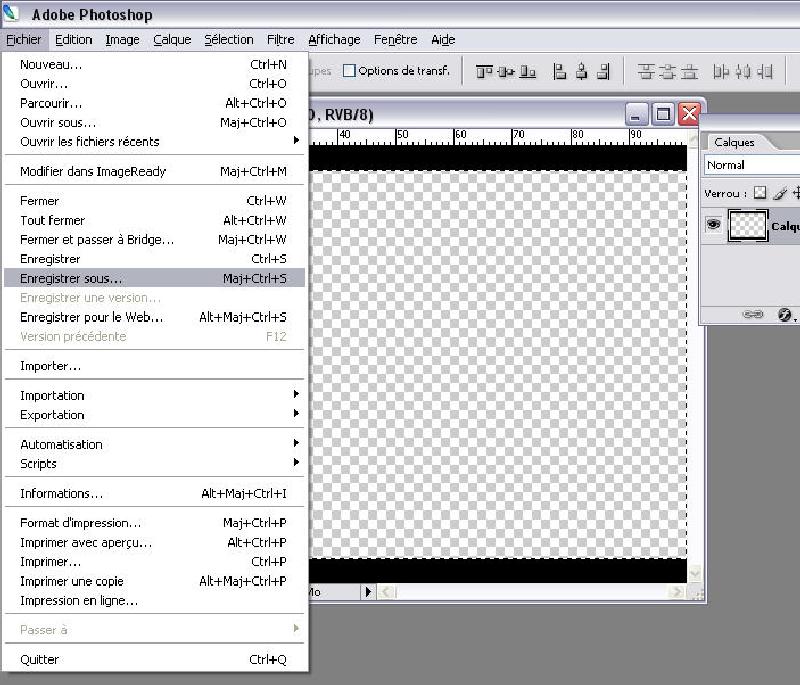This screenshot has height=685, width=800.
Task: Align horizontal centers of layers
Action: tap(581, 72)
